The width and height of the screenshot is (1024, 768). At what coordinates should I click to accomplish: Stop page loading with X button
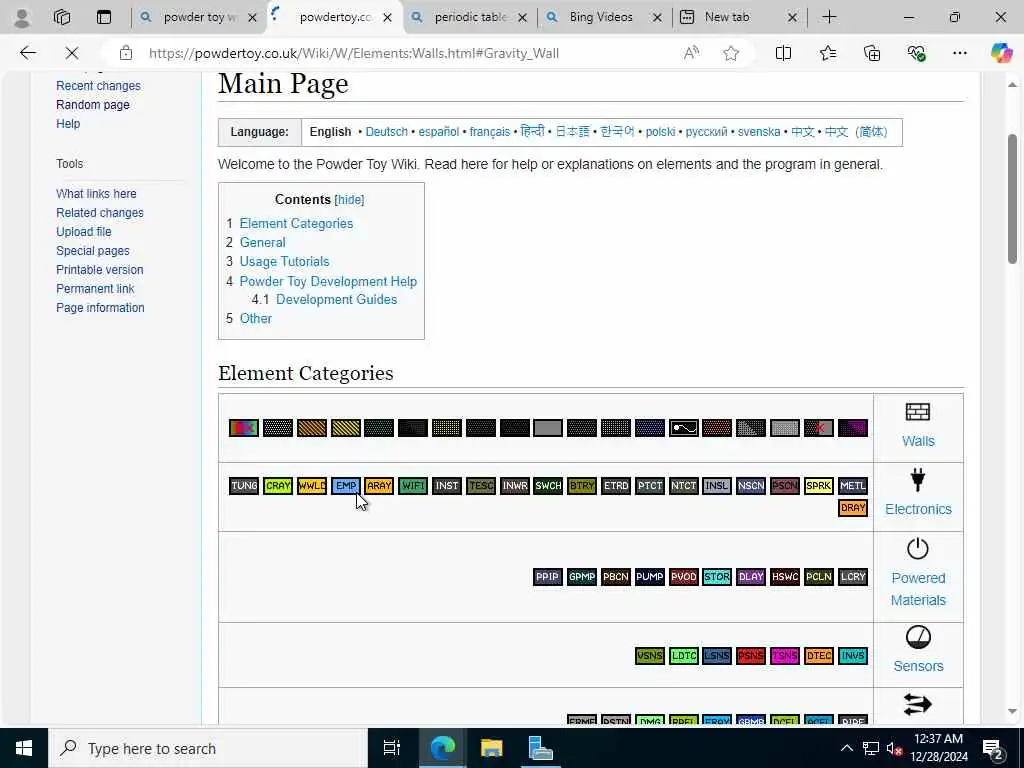(x=72, y=53)
